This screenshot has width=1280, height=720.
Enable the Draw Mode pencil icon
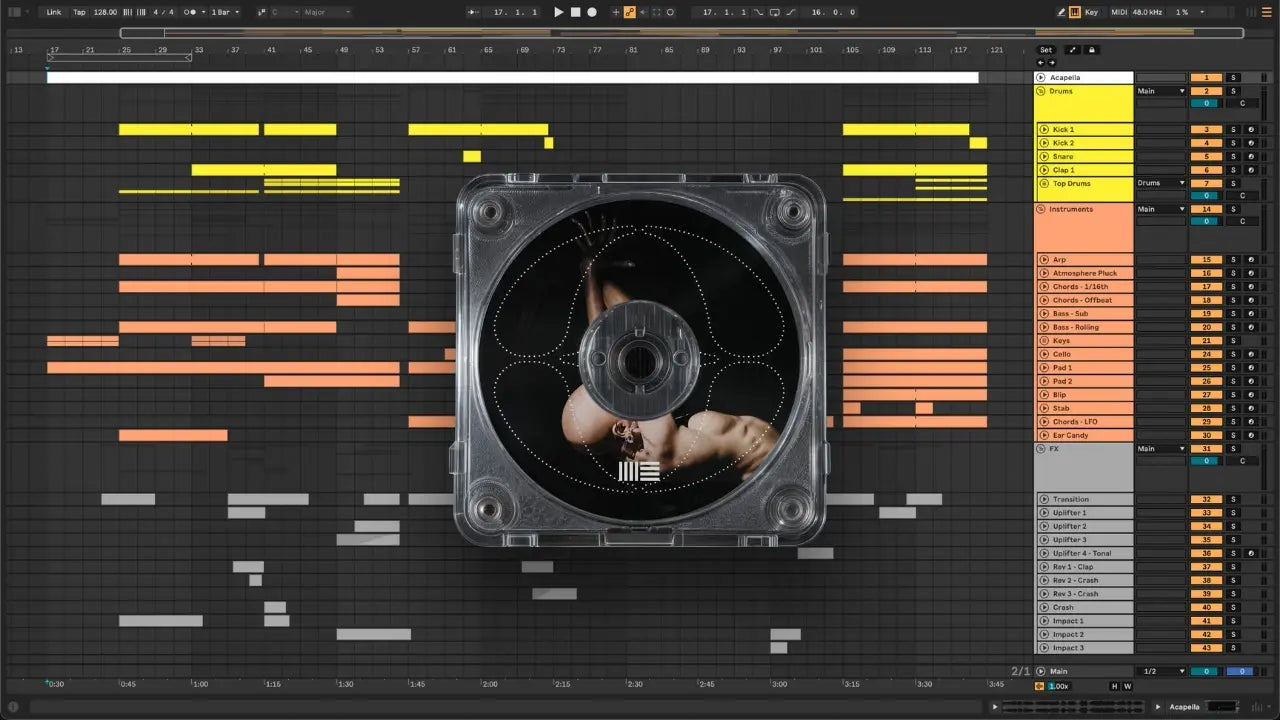click(1061, 12)
